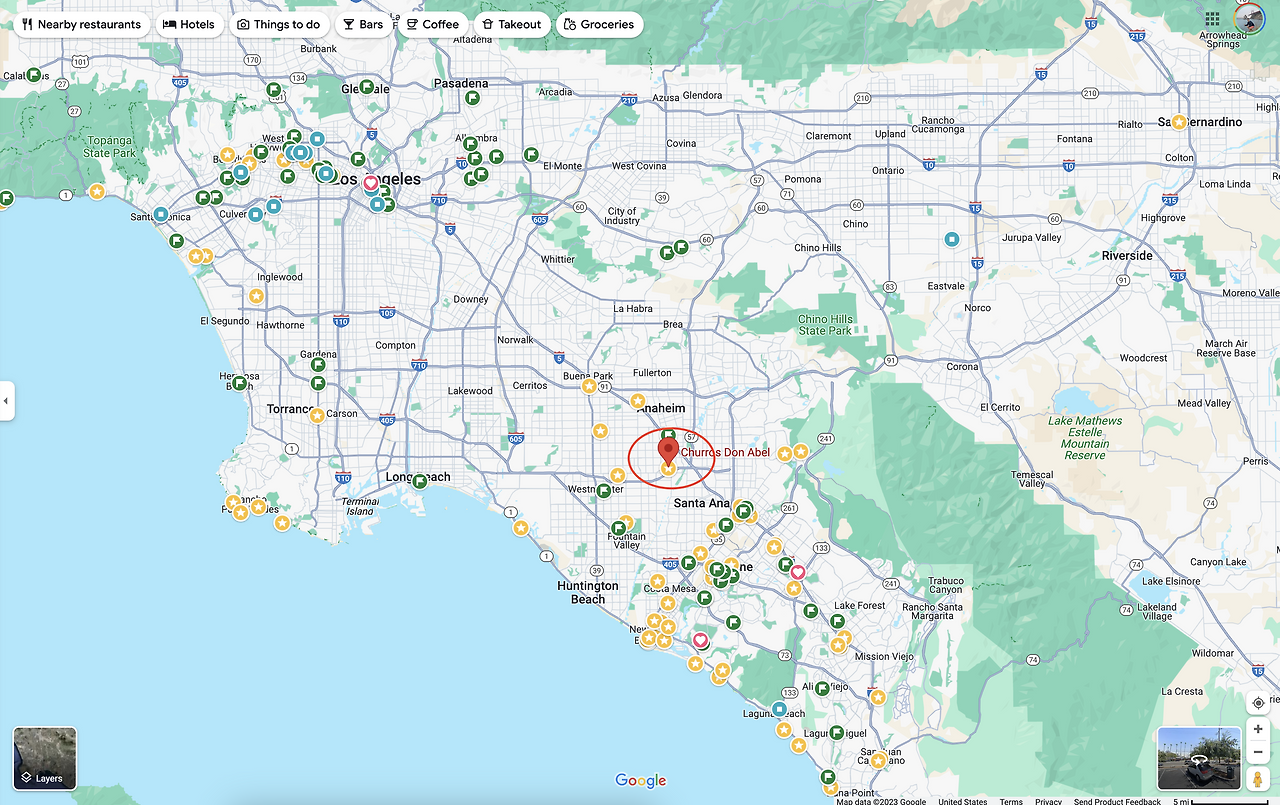Click the Riverside city label

(x=1127, y=256)
